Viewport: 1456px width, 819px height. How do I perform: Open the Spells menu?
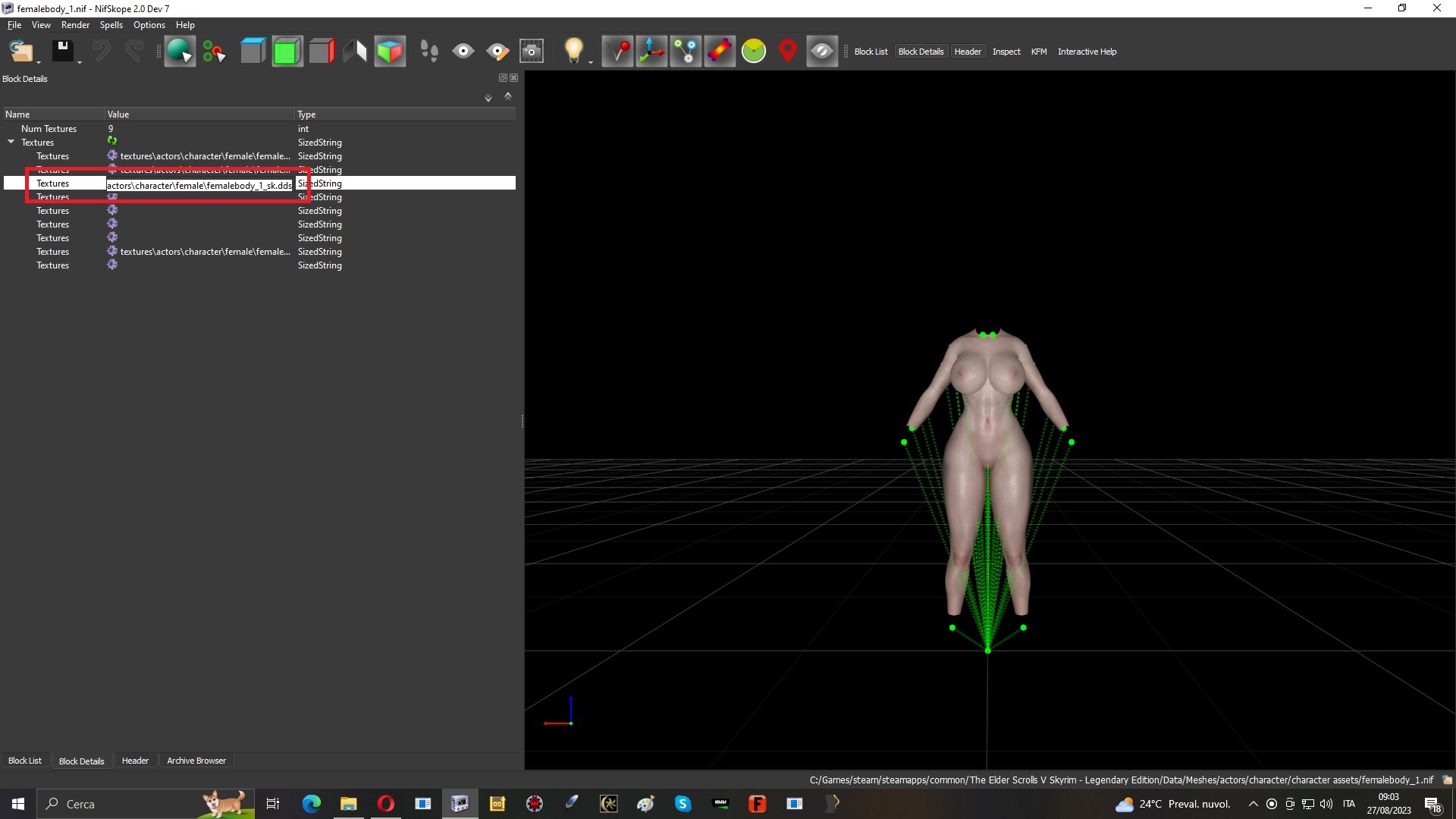[x=111, y=25]
